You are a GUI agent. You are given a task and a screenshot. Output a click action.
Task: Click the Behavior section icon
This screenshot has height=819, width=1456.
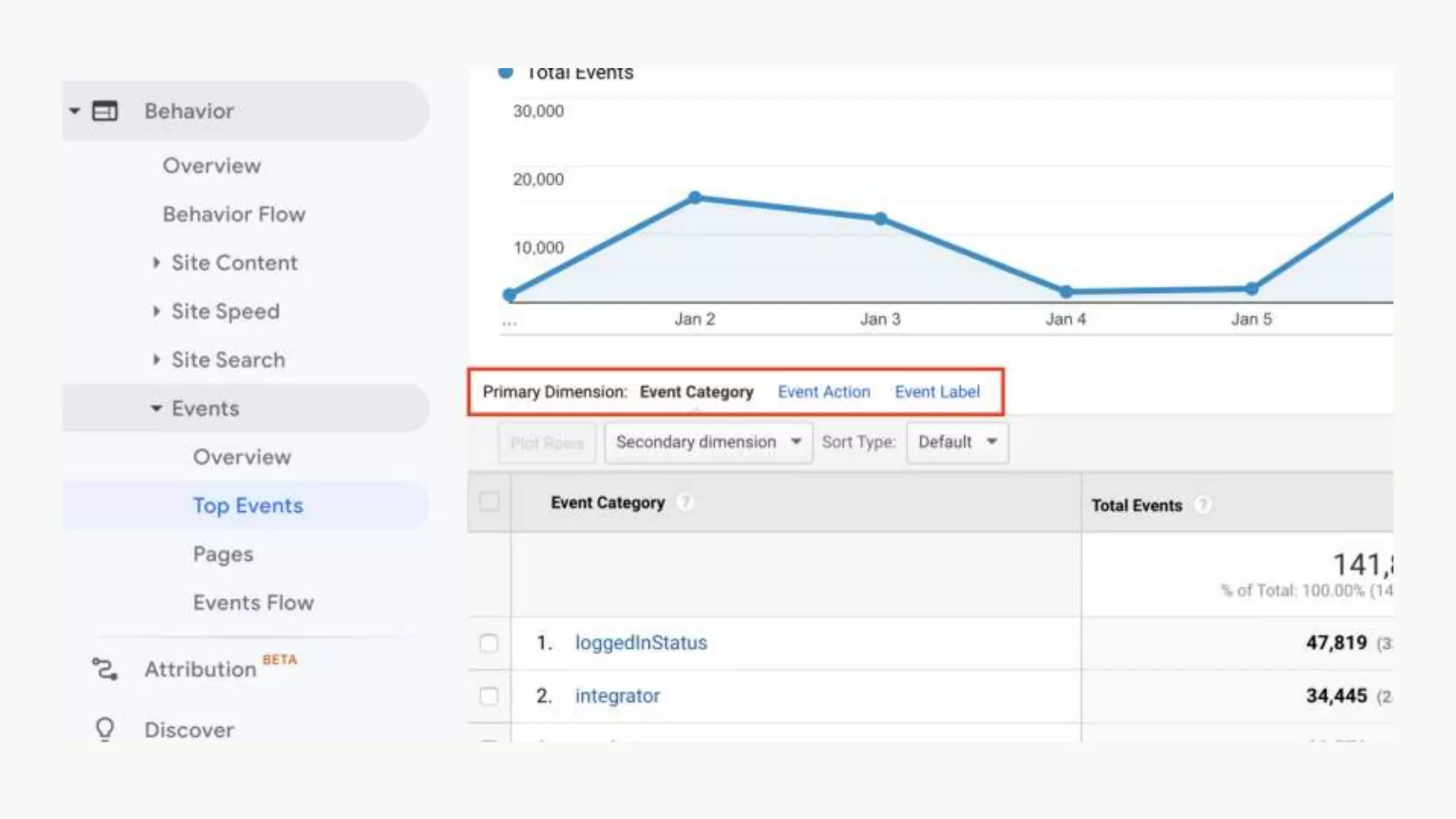pyautogui.click(x=105, y=111)
